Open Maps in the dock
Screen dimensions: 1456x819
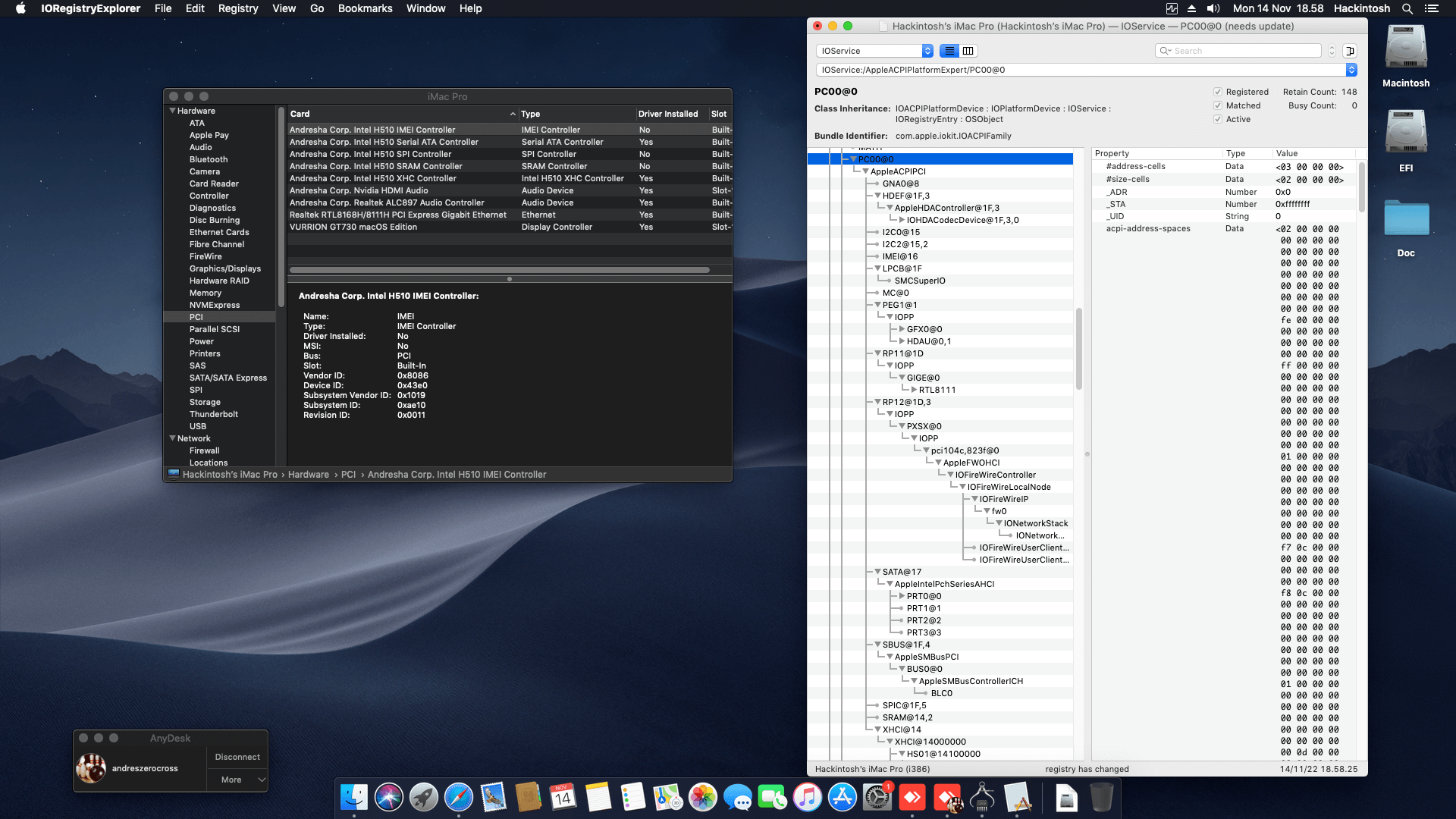click(667, 798)
